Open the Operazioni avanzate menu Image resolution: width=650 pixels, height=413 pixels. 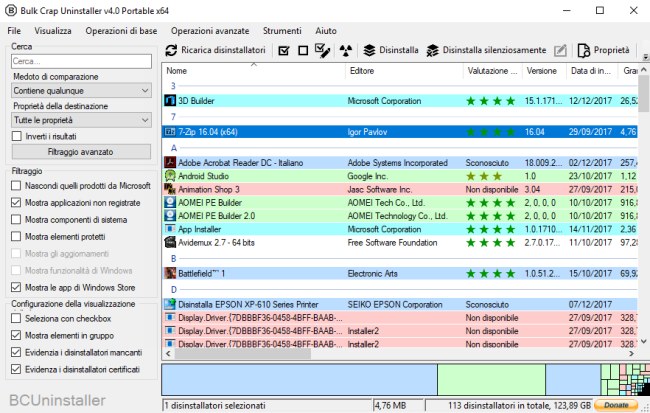pos(210,31)
